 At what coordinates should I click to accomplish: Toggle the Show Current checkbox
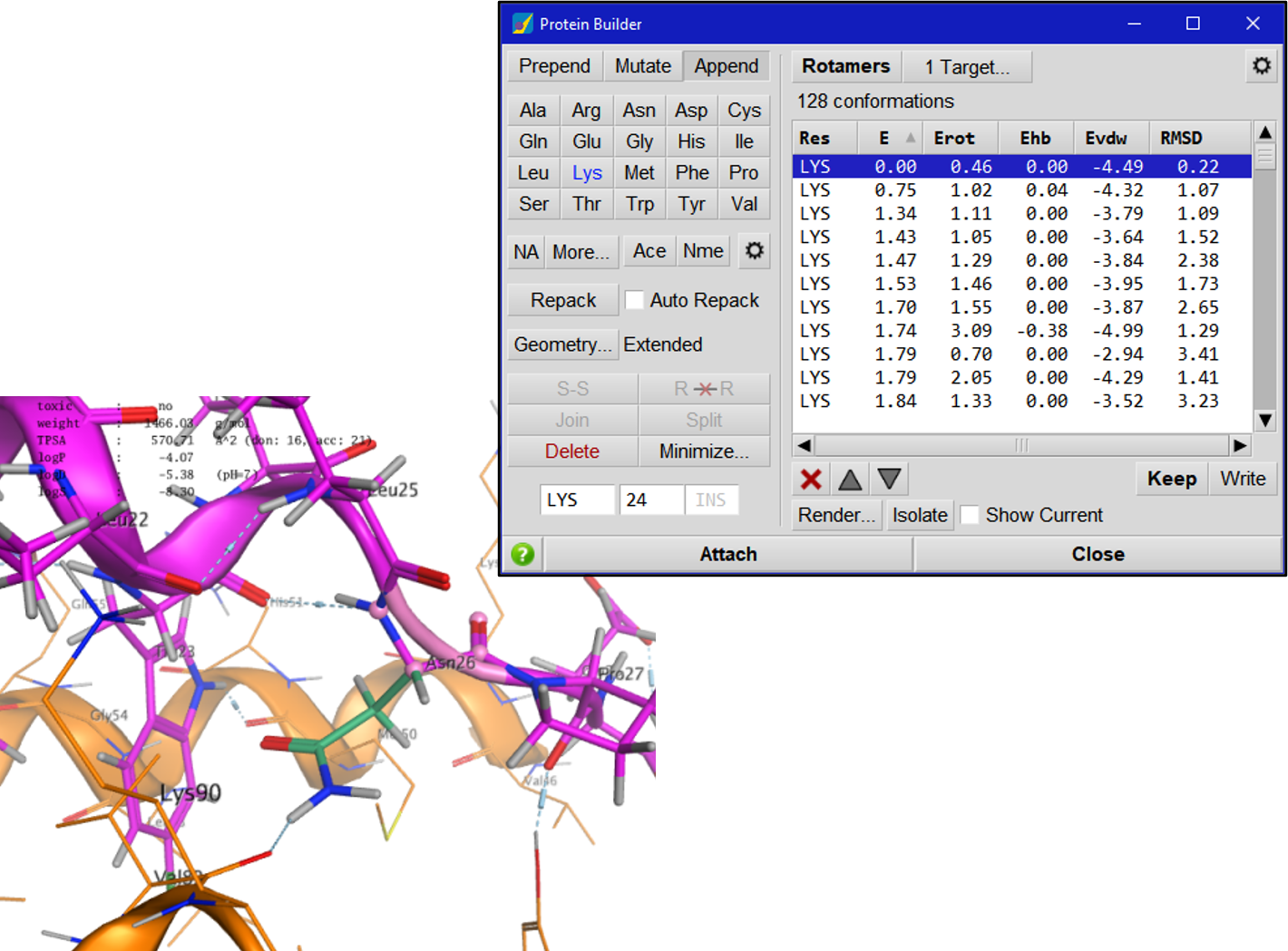pos(970,515)
